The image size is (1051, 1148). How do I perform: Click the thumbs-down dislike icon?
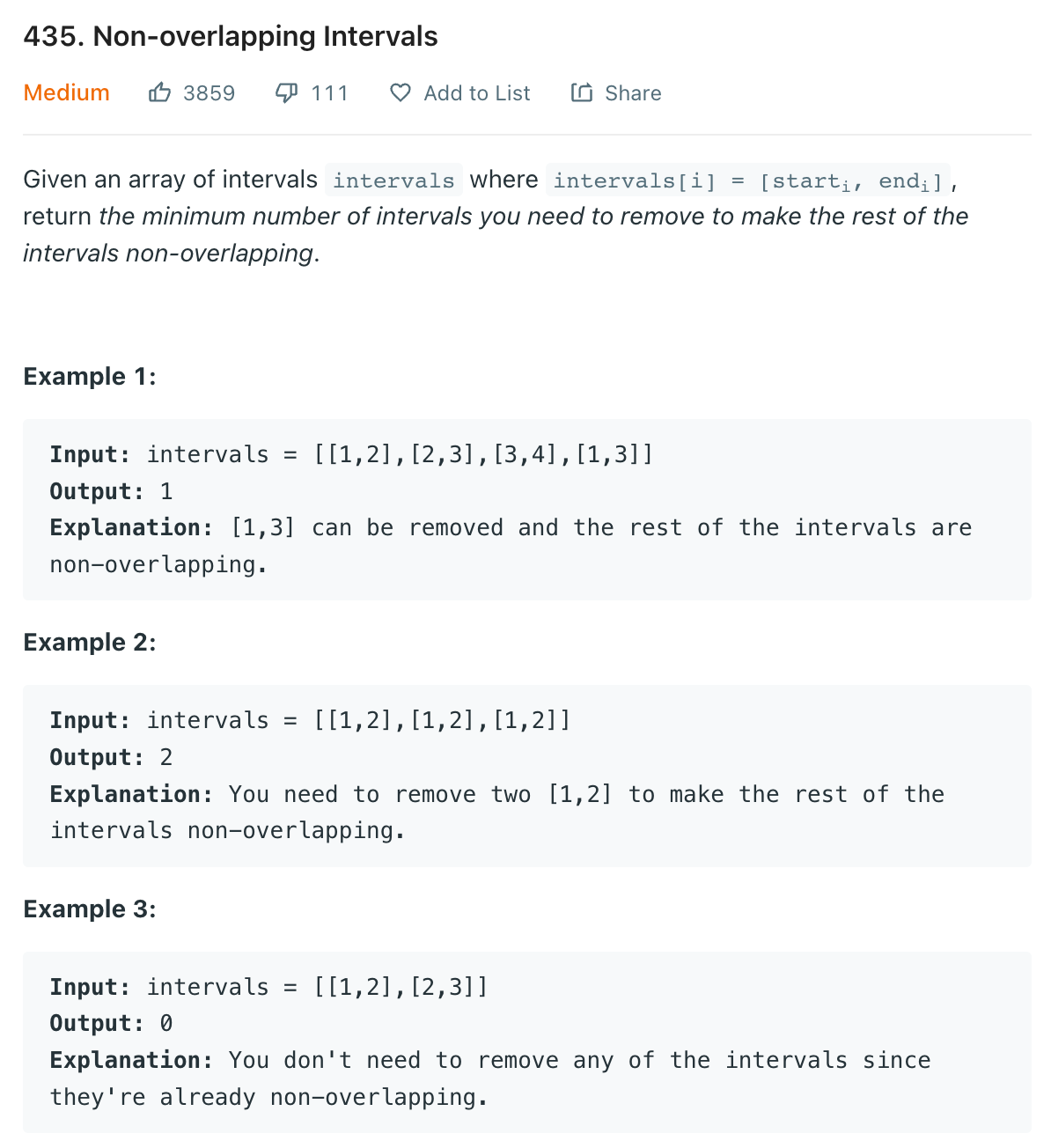287,92
